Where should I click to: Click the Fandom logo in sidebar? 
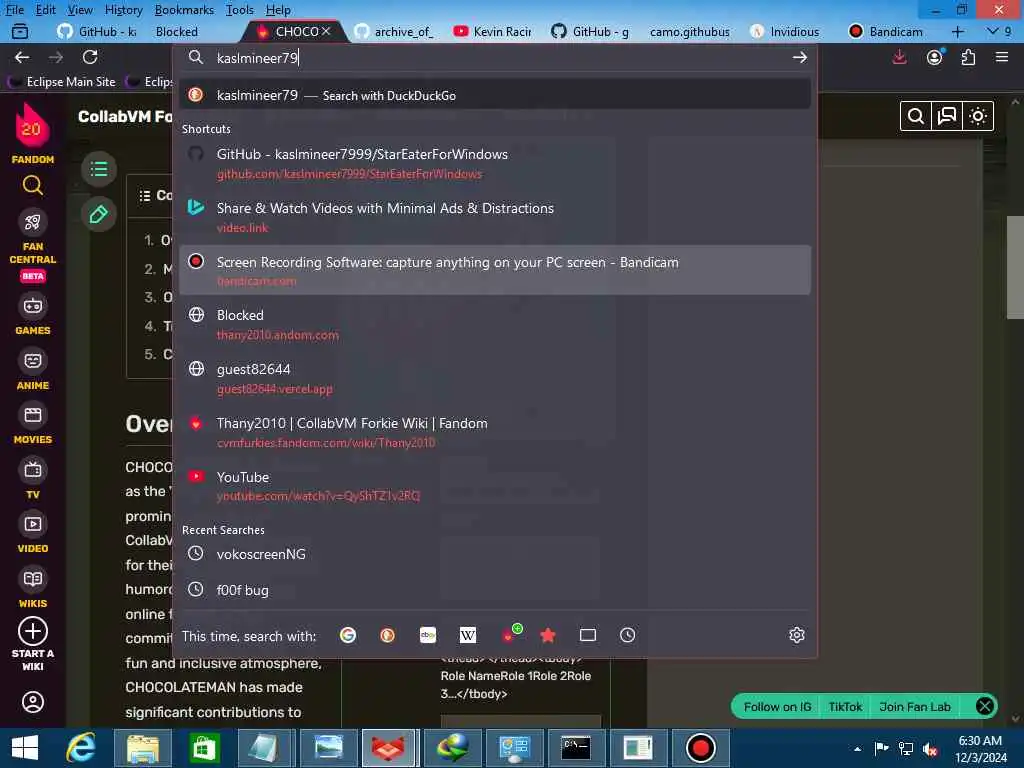coord(32,134)
